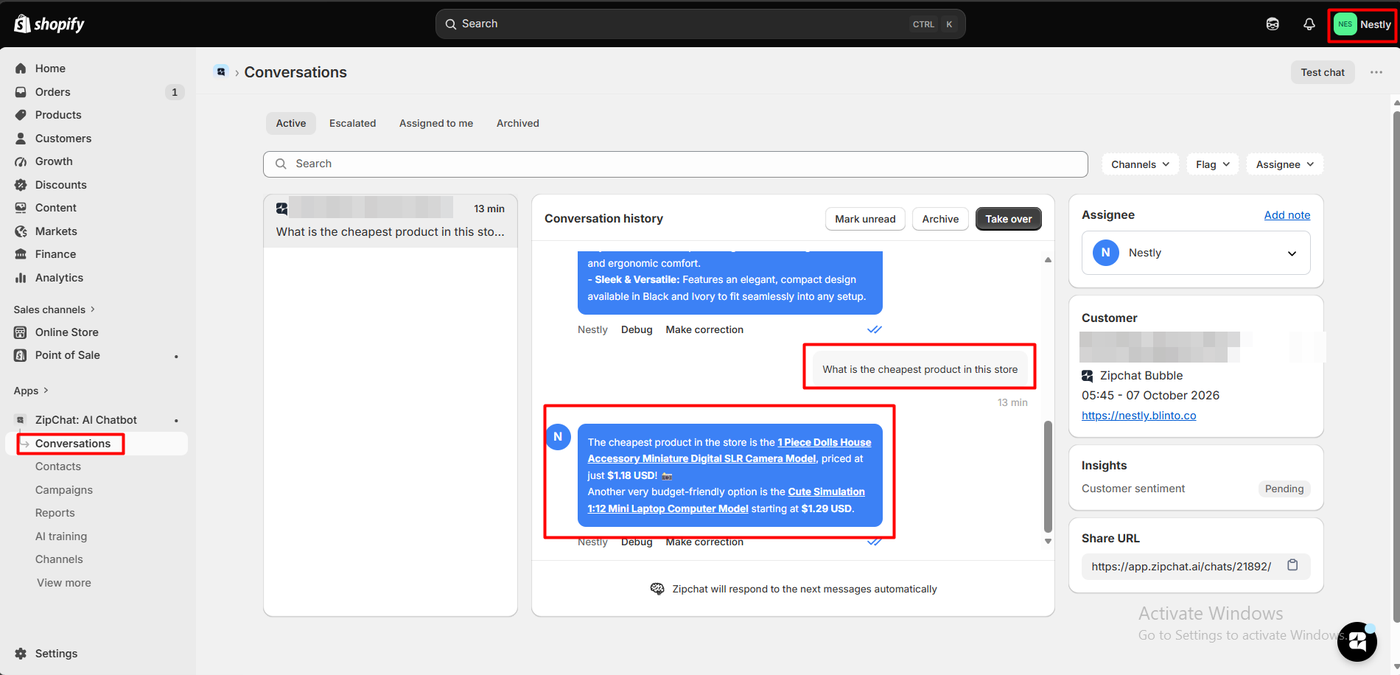Click the Zipchat Bubble channel icon in Customer card

[x=1088, y=376]
